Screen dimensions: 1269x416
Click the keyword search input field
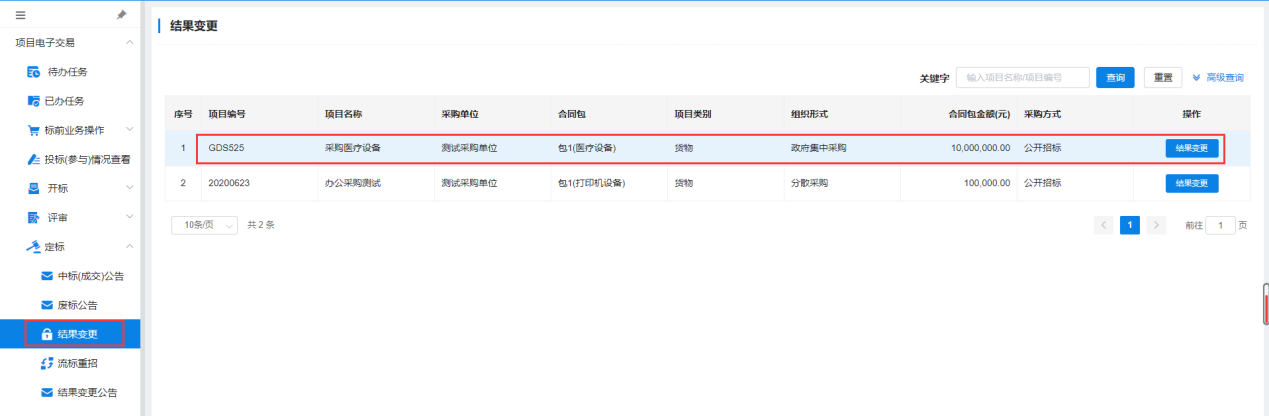coord(1022,78)
